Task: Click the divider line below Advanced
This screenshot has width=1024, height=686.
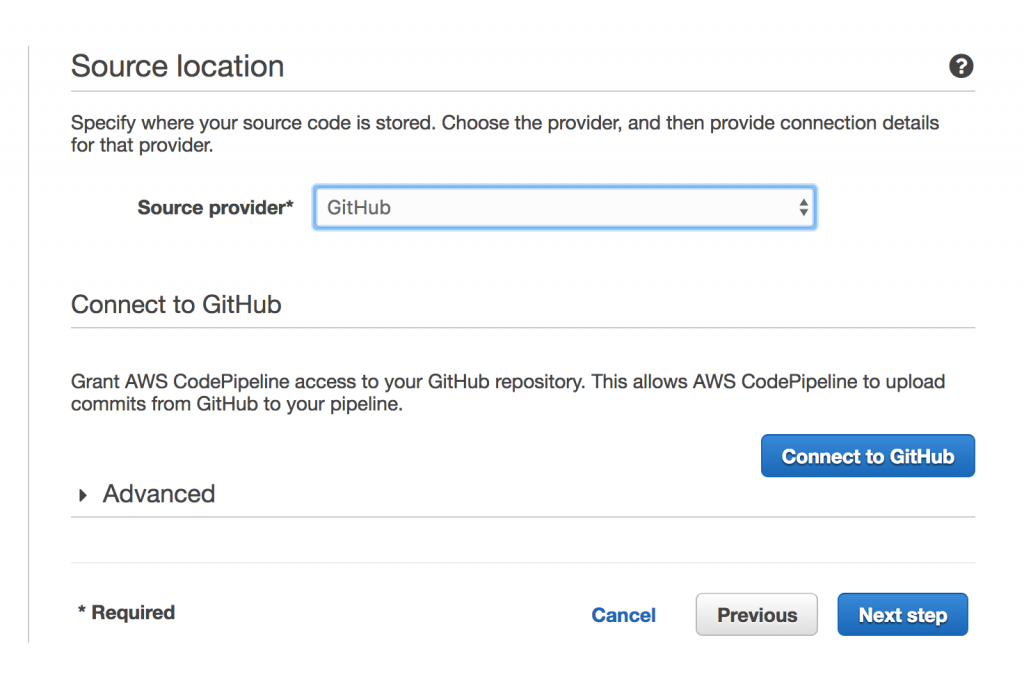Action: tap(522, 517)
